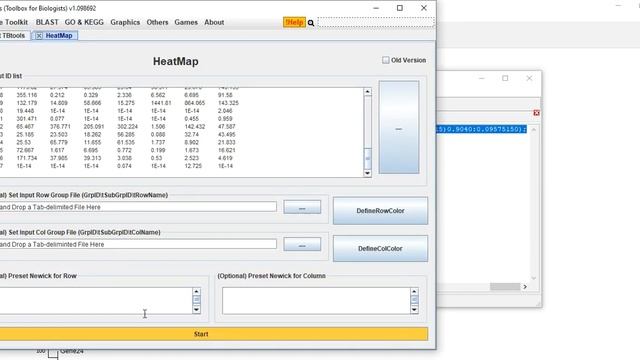Click down arrow of background window vertical scrollbar
Image resolution: width=640 pixels, height=360 pixels.
(533, 278)
